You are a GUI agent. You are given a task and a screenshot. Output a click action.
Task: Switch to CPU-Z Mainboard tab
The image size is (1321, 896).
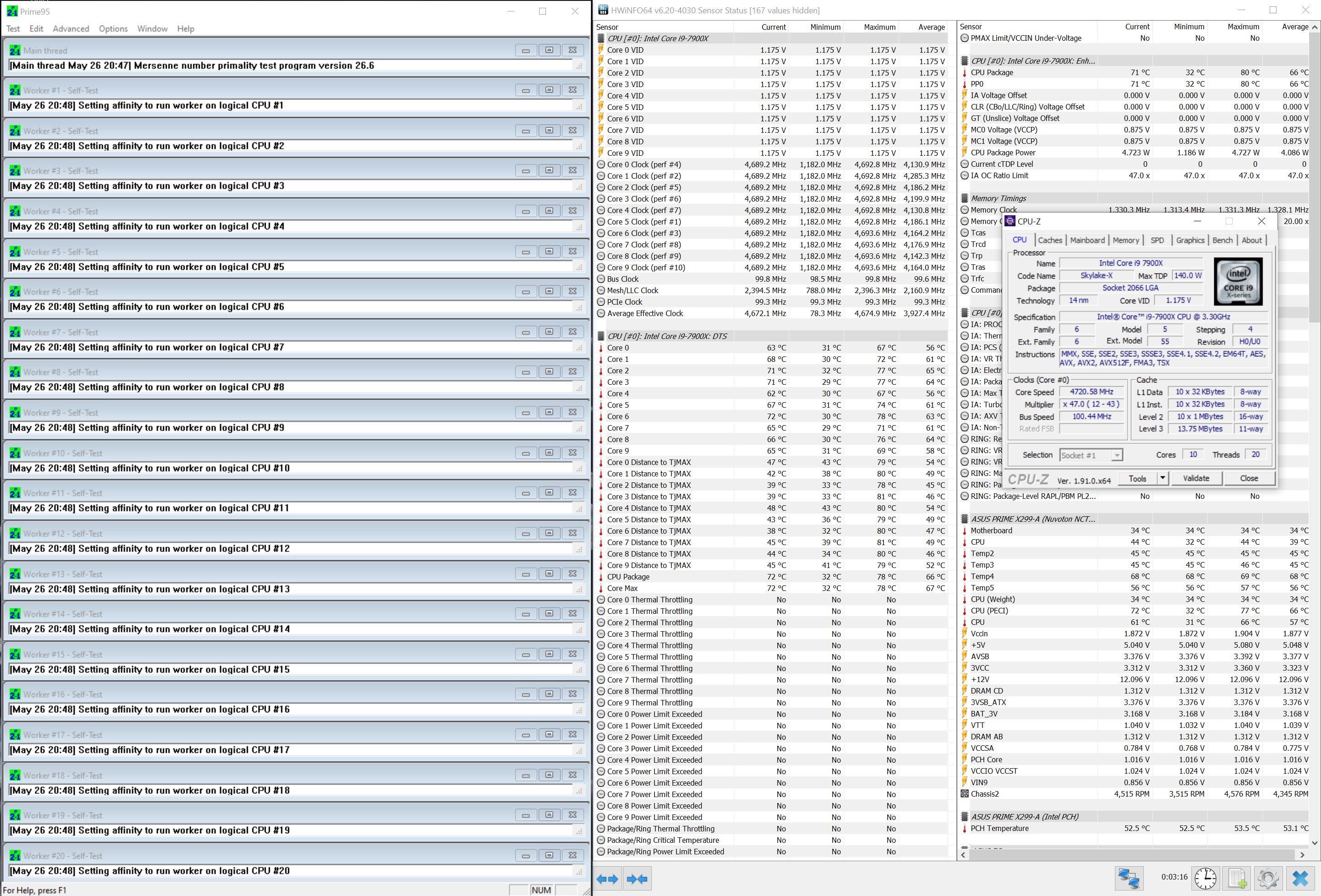(x=1087, y=240)
